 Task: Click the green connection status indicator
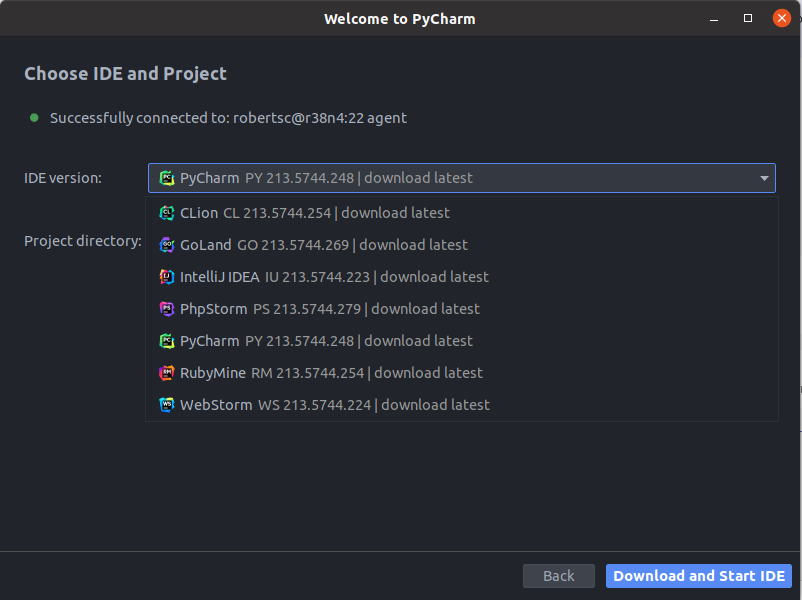point(34,118)
